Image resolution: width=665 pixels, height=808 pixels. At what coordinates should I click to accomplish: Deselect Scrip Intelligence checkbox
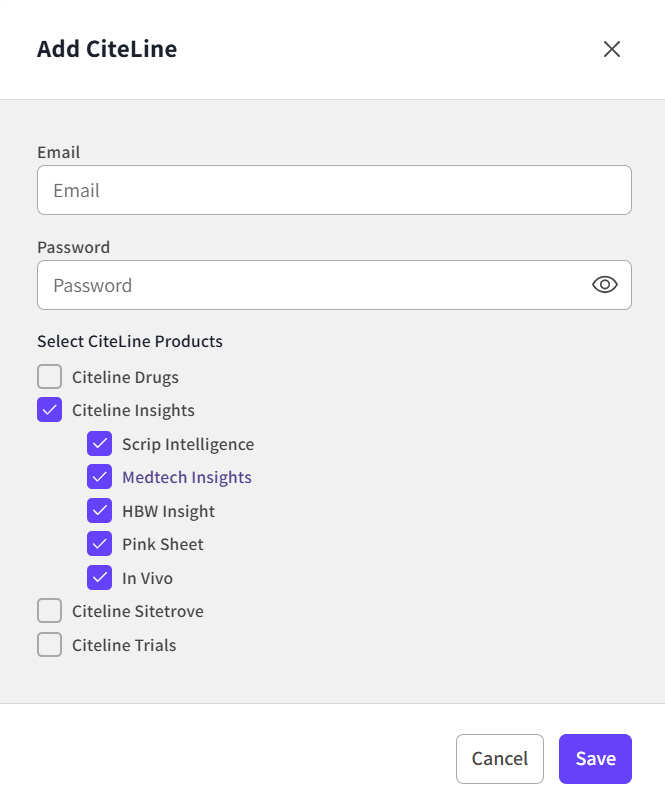point(100,444)
